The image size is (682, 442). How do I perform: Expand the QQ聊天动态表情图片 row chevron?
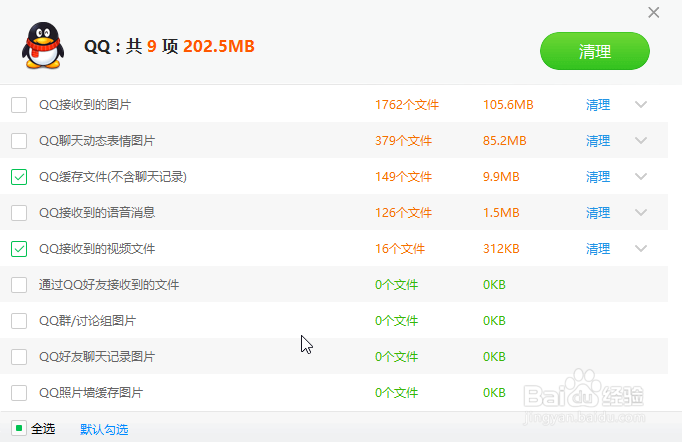tap(641, 141)
